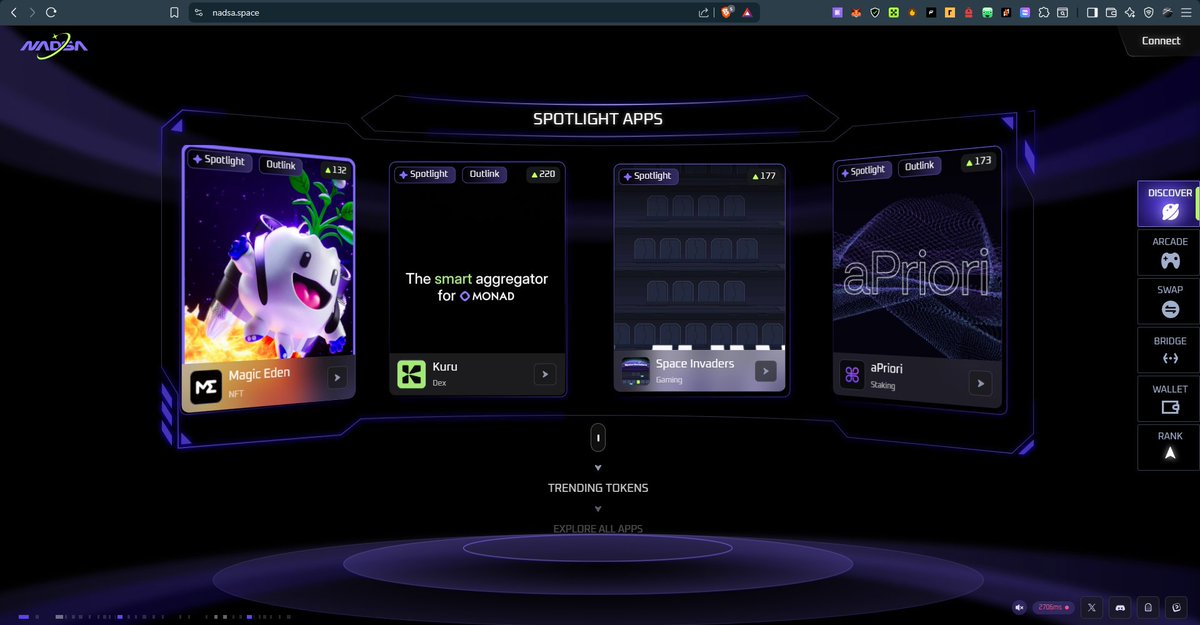Launch Kuru with its arrow button
Viewport: 1200px width, 625px height.
[545, 374]
